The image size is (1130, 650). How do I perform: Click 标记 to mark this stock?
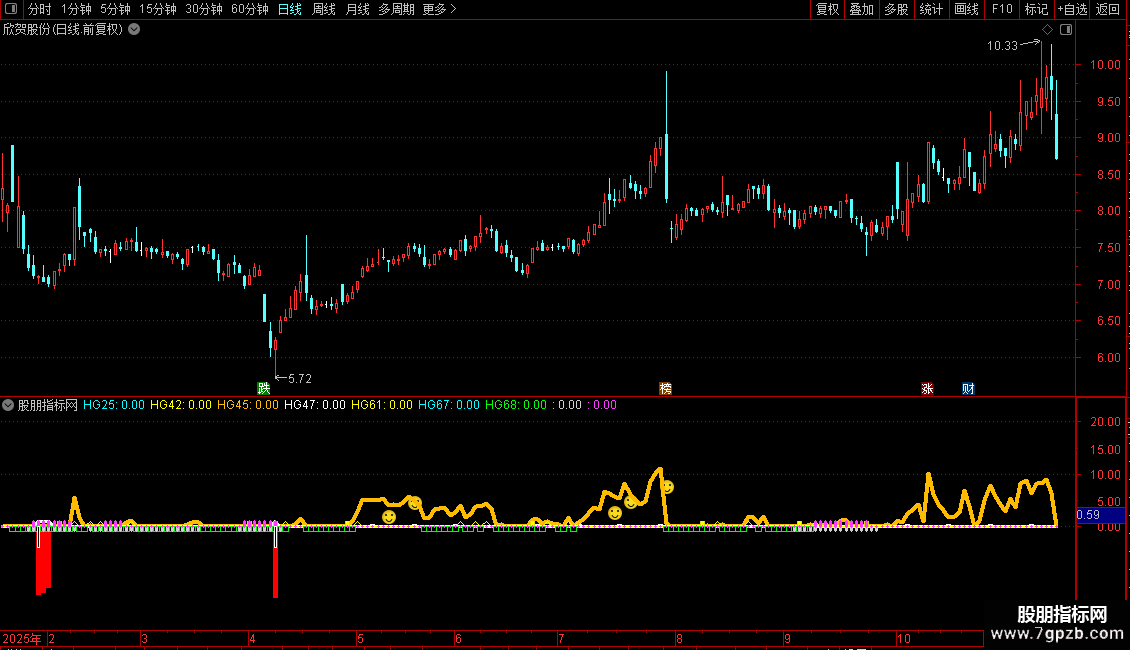coord(1036,9)
